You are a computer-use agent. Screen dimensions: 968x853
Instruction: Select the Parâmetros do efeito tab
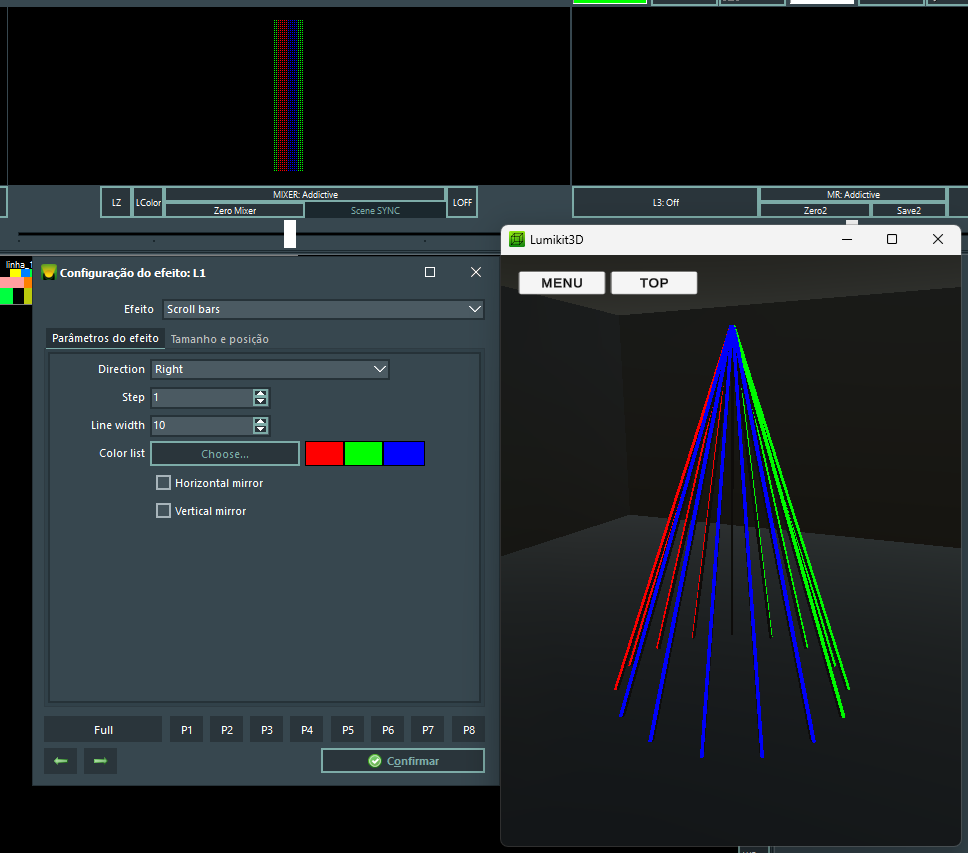[105, 339]
